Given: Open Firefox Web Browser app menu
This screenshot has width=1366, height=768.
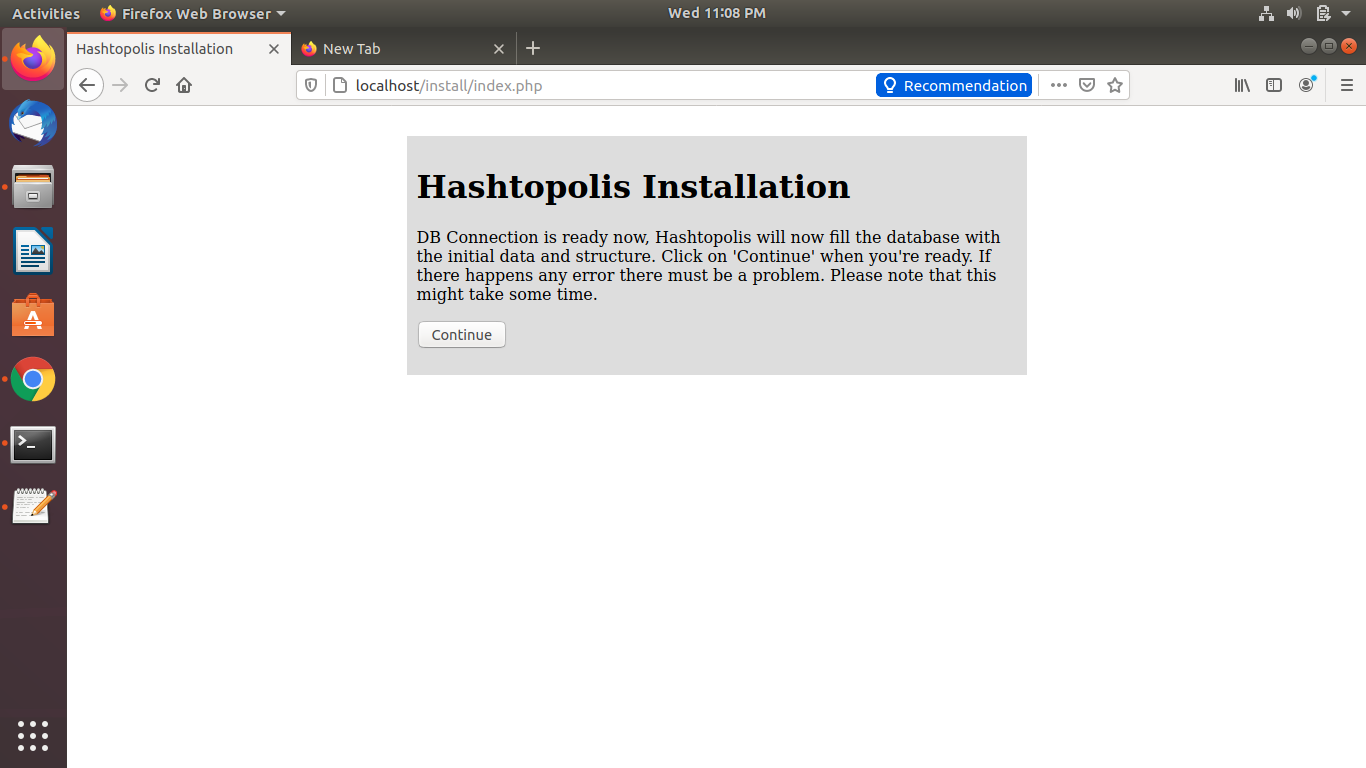Looking at the screenshot, I should pyautogui.click(x=193, y=13).
